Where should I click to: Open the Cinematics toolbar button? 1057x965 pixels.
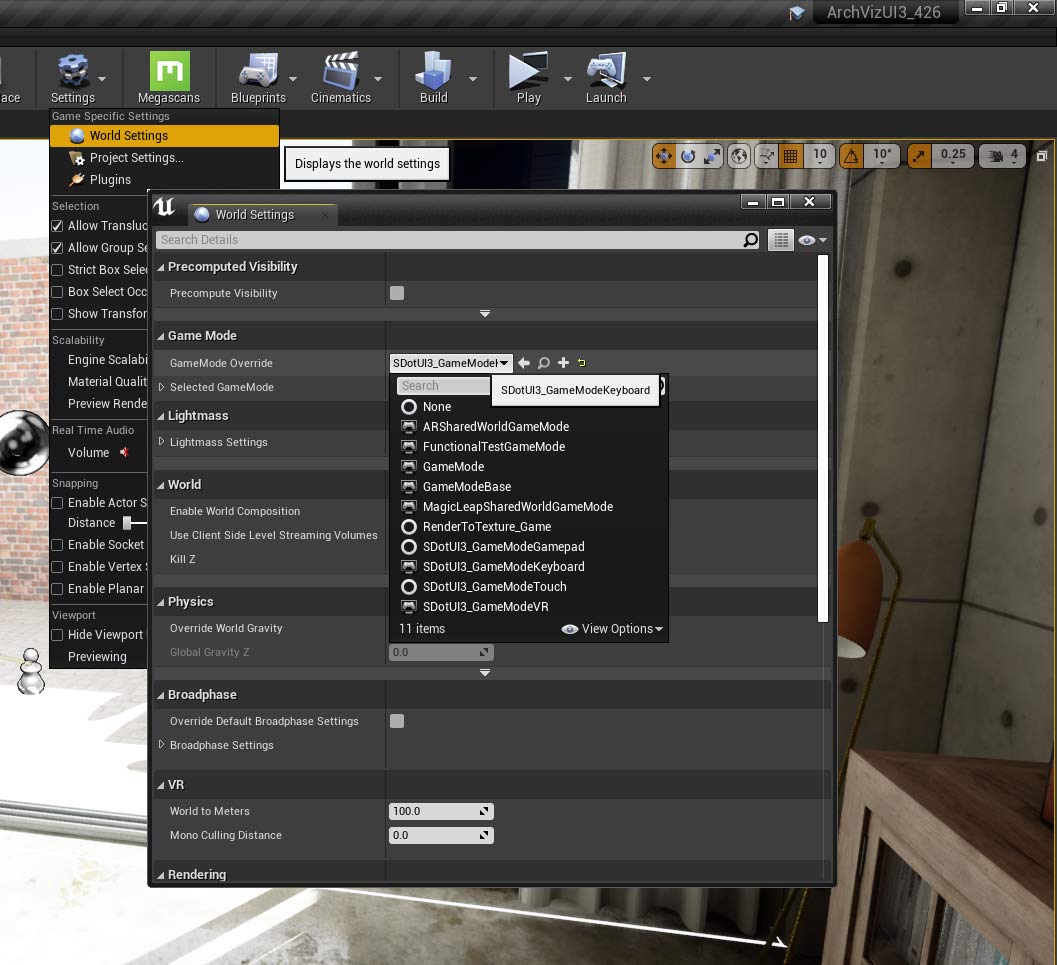pyautogui.click(x=340, y=77)
